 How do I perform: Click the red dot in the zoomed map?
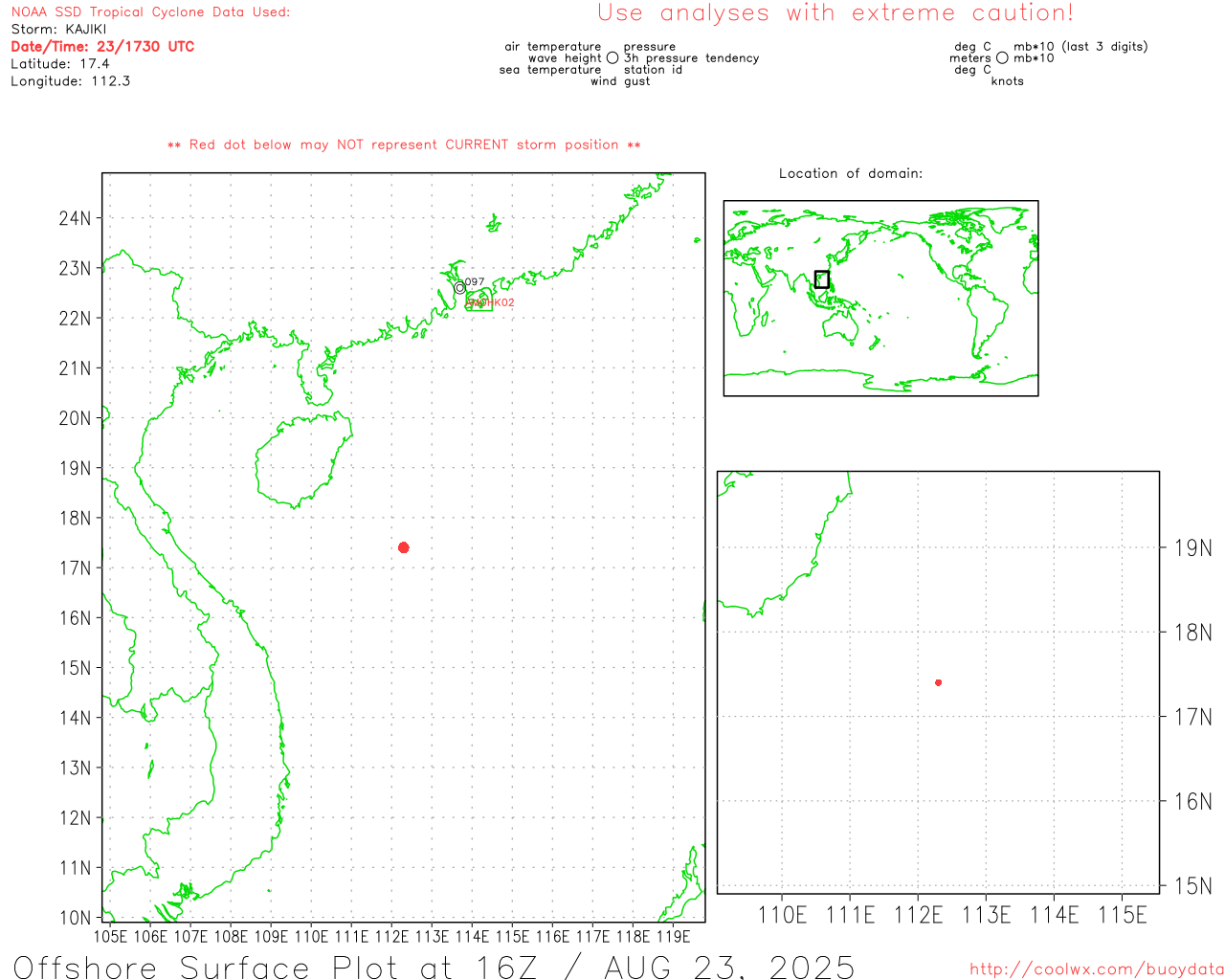point(939,682)
